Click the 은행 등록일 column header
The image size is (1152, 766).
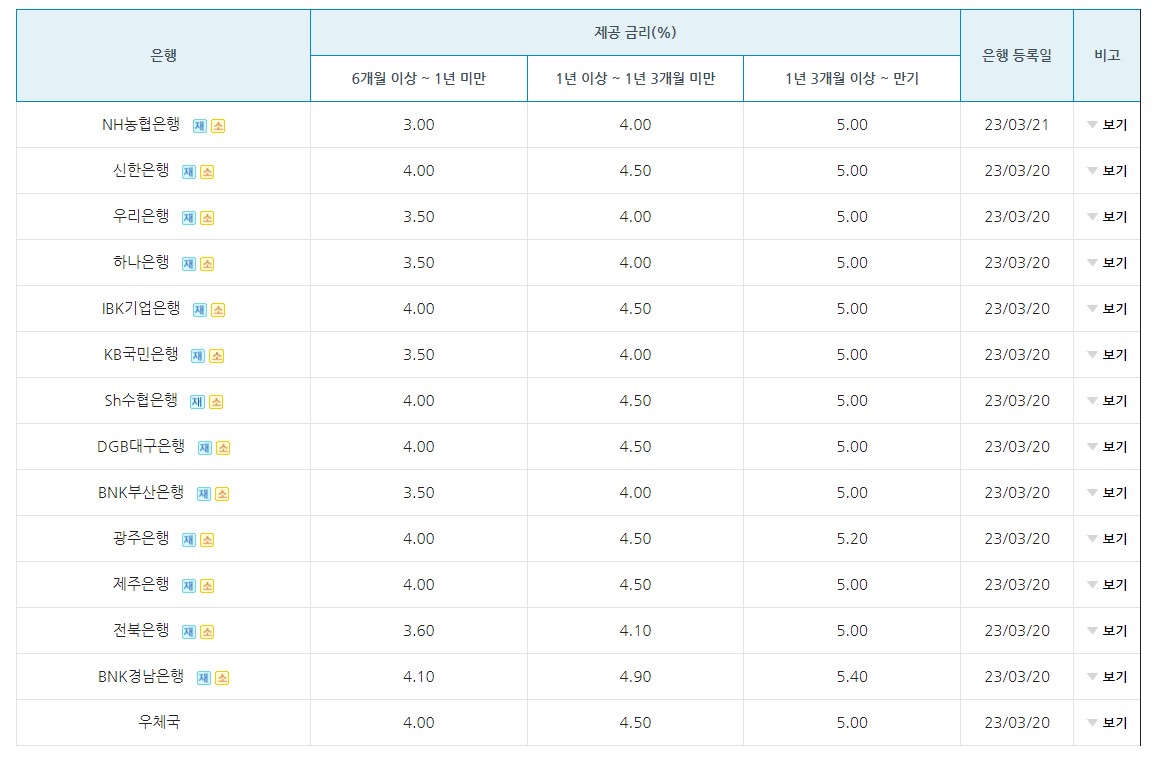[1017, 55]
